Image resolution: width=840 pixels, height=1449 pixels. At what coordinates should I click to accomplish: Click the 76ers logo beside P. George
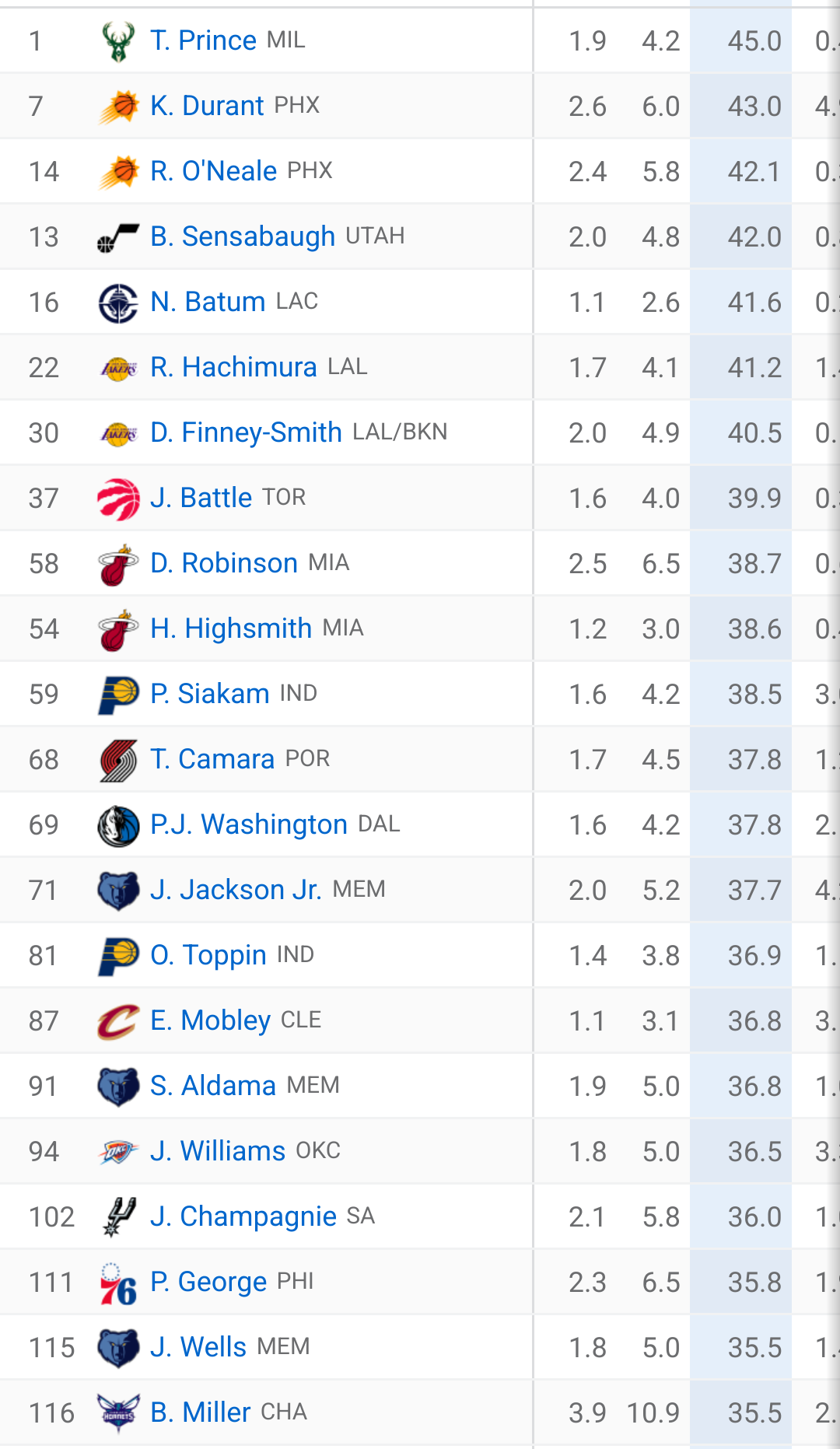(x=118, y=1283)
